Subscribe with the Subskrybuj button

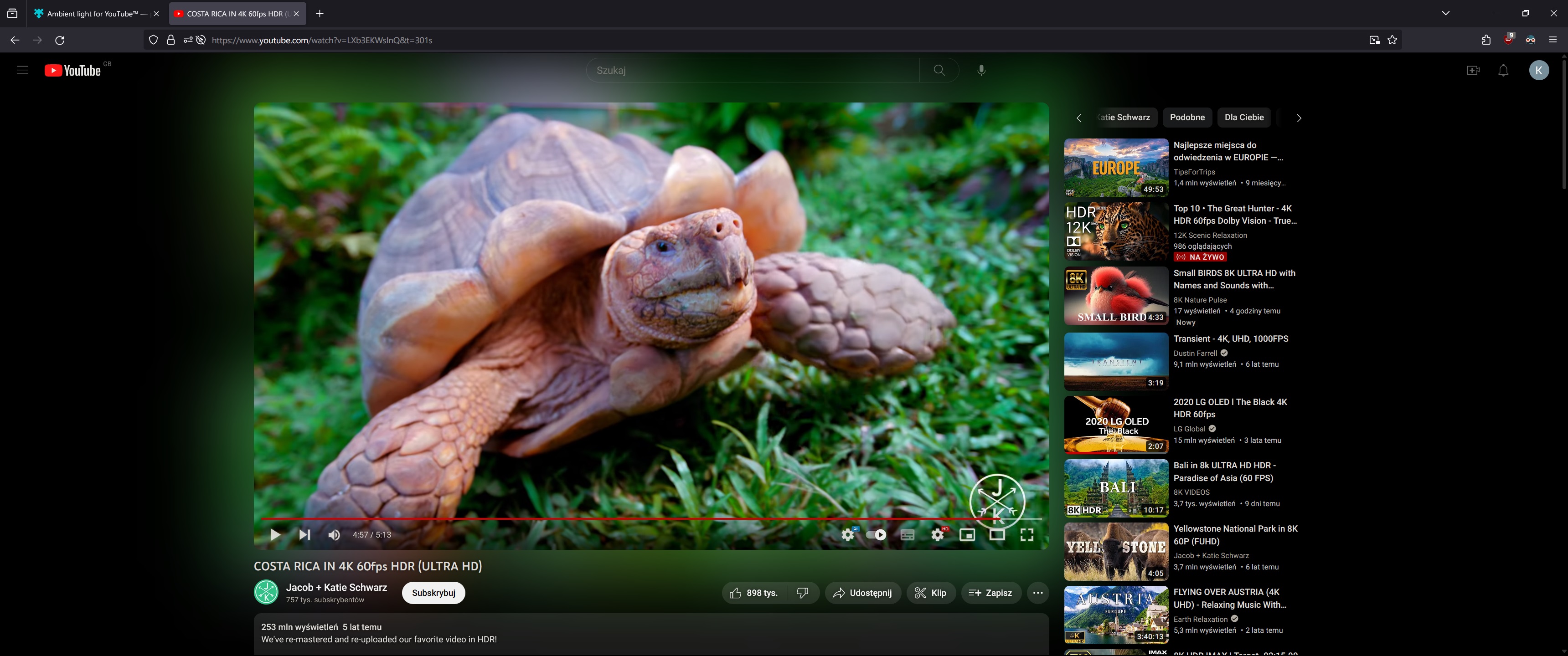click(433, 593)
